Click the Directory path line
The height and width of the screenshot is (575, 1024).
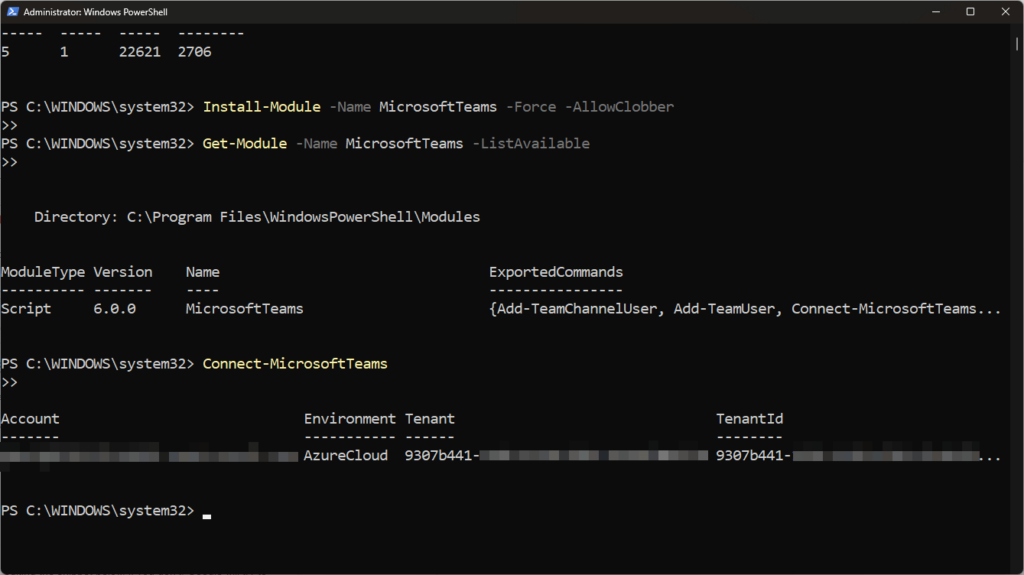click(257, 217)
